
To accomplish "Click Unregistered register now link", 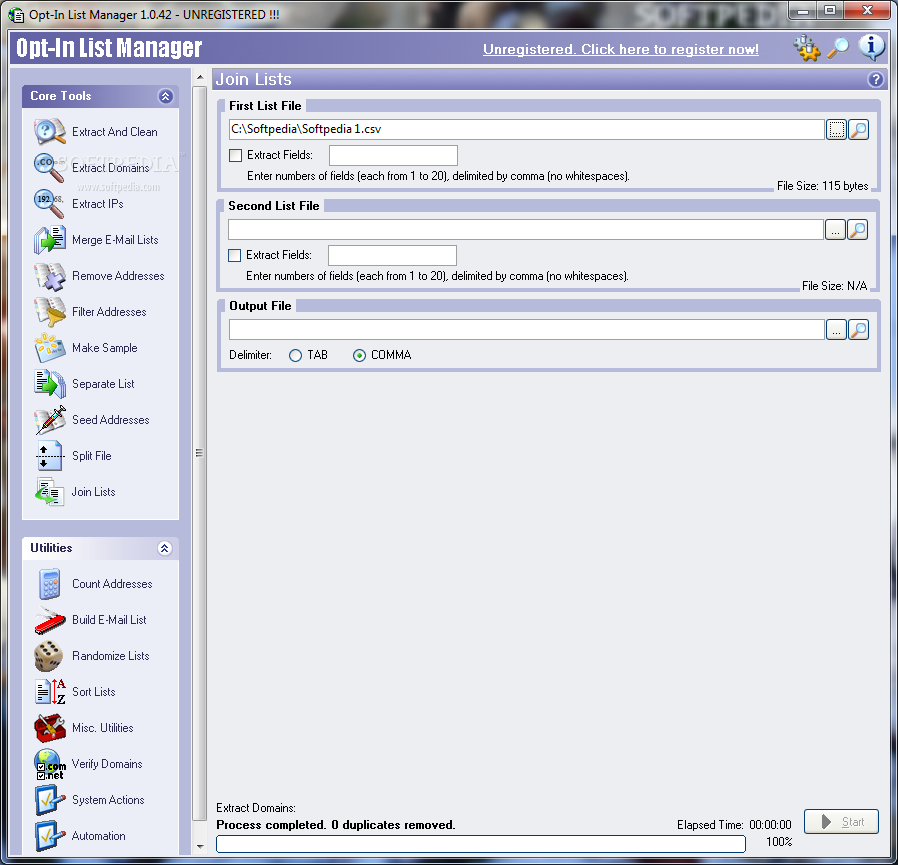I will coord(621,49).
